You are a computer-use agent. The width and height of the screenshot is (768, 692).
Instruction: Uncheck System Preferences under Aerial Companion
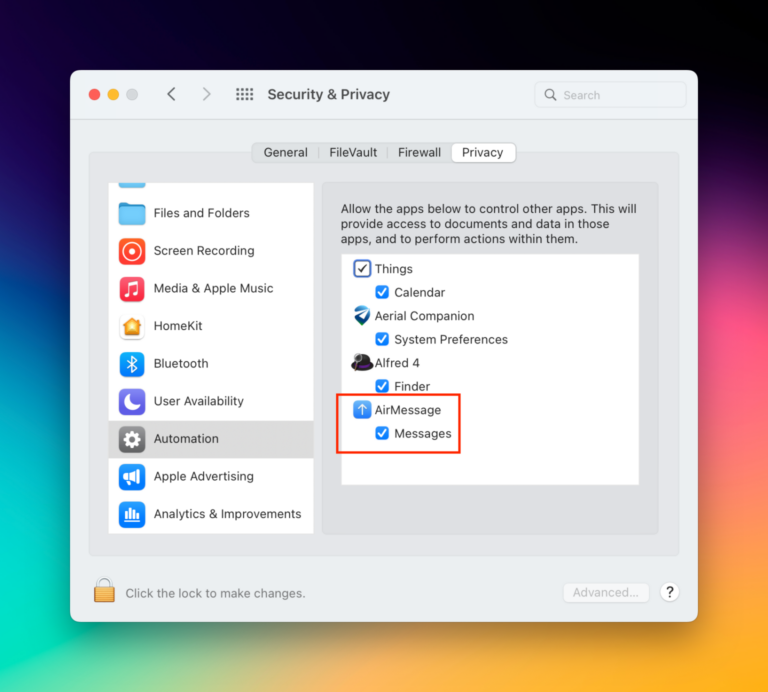[382, 339]
